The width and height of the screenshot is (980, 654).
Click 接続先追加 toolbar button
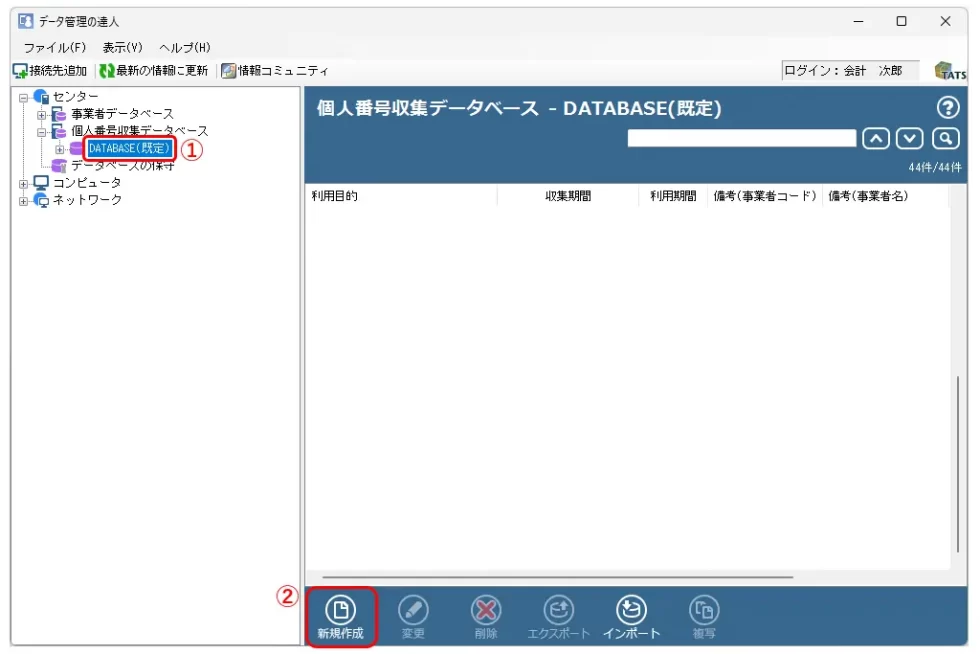(50, 71)
